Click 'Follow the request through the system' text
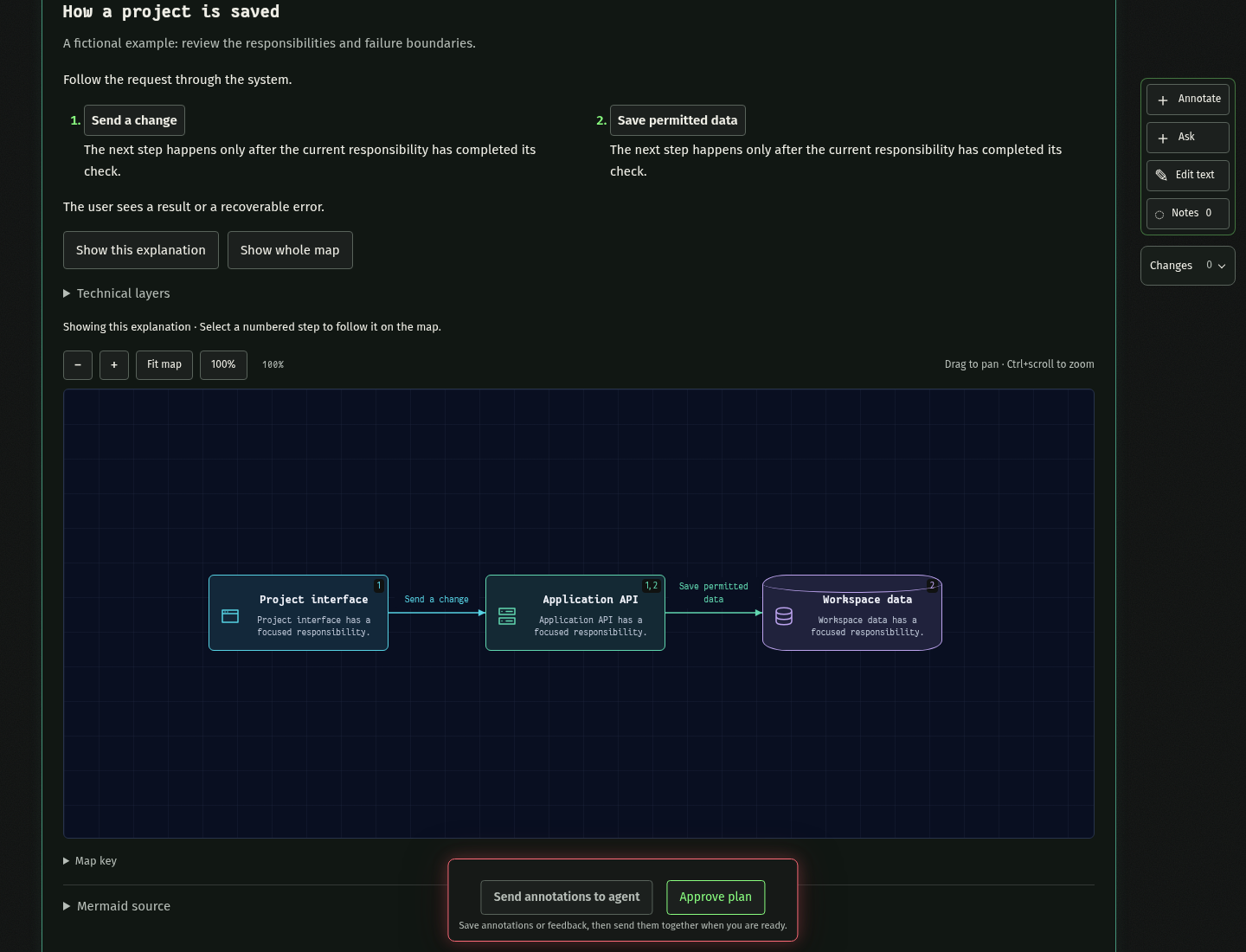The height and width of the screenshot is (952, 1246). click(x=177, y=80)
